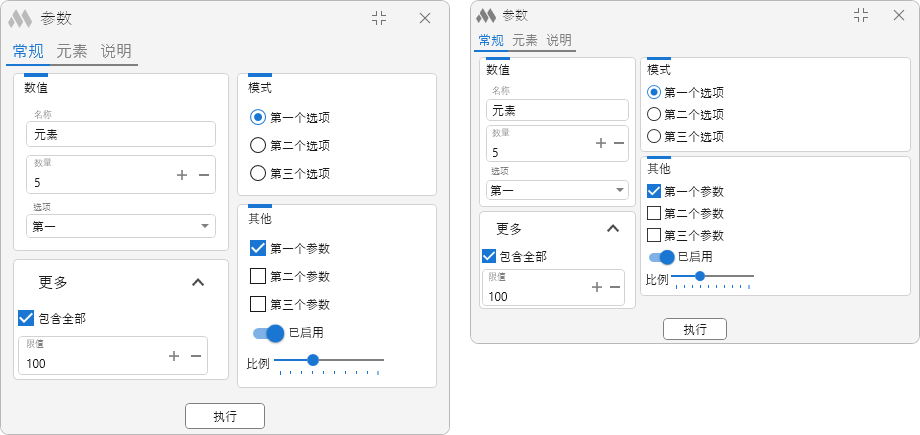Open the 选项 dropdown in left window
The image size is (920, 435).
coord(121,226)
